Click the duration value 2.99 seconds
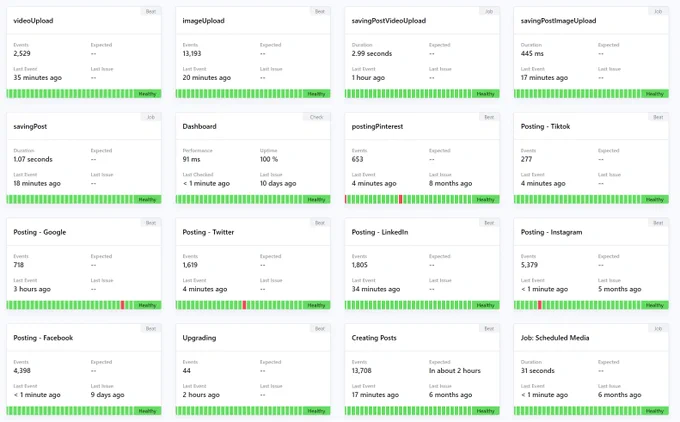This screenshot has height=422, width=680. pyautogui.click(x=372, y=54)
